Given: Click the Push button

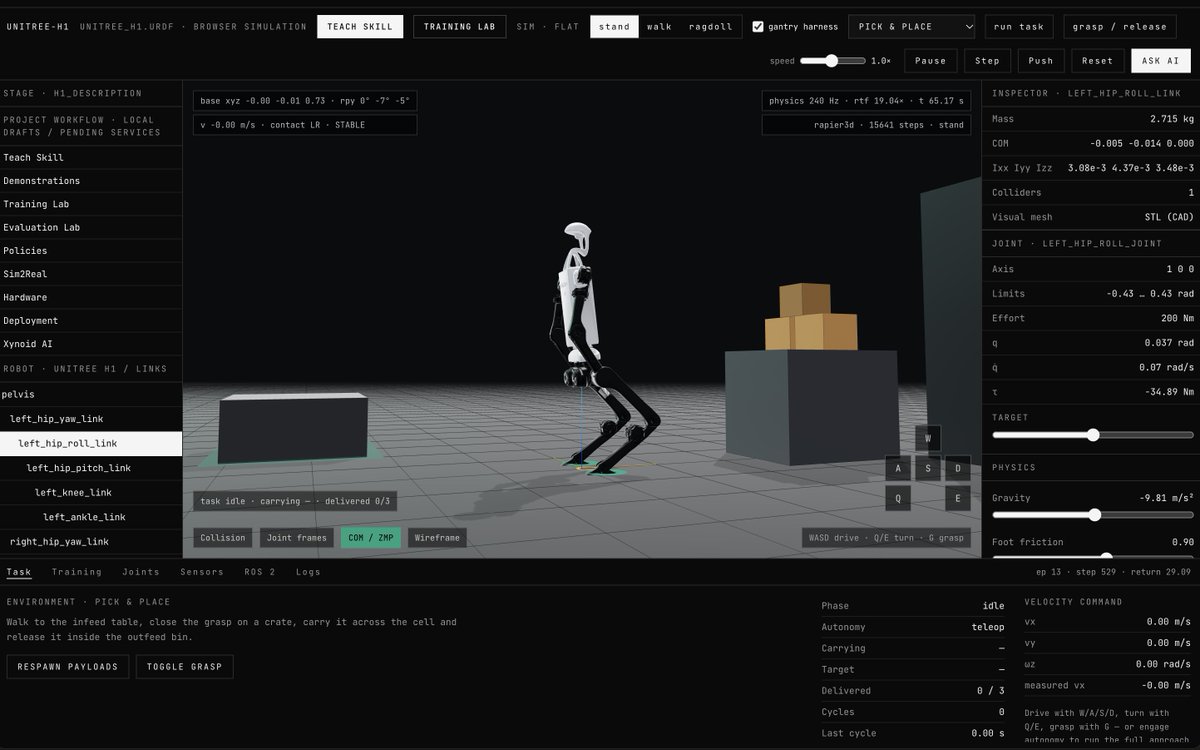Looking at the screenshot, I should click(x=1041, y=61).
